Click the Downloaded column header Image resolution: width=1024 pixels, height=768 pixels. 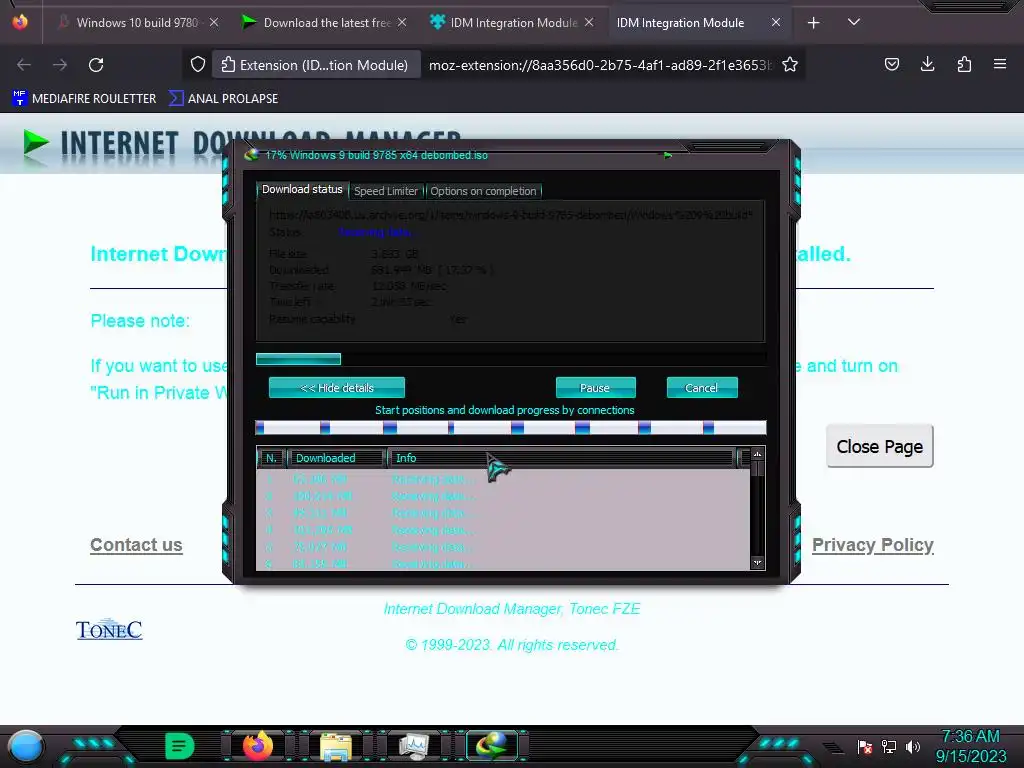click(336, 458)
